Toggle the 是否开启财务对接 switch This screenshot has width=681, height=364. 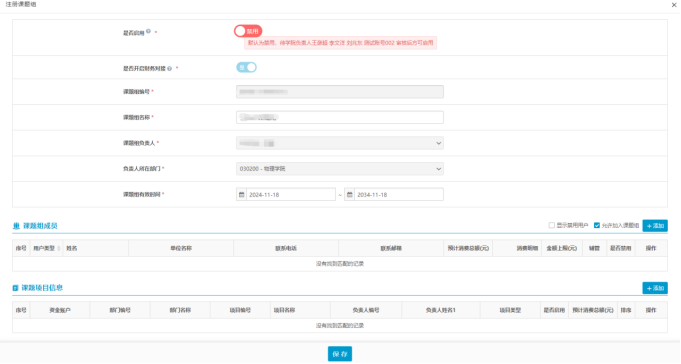coord(246,67)
